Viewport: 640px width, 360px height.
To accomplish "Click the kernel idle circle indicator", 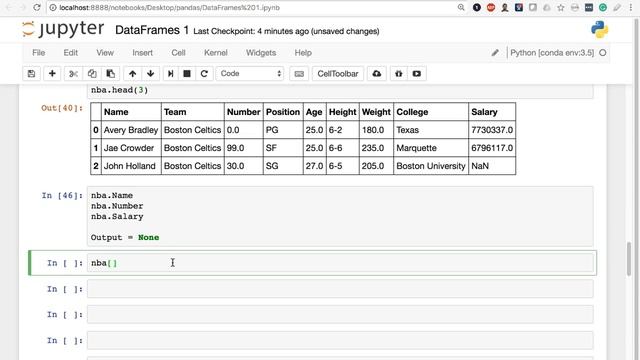I will [603, 53].
